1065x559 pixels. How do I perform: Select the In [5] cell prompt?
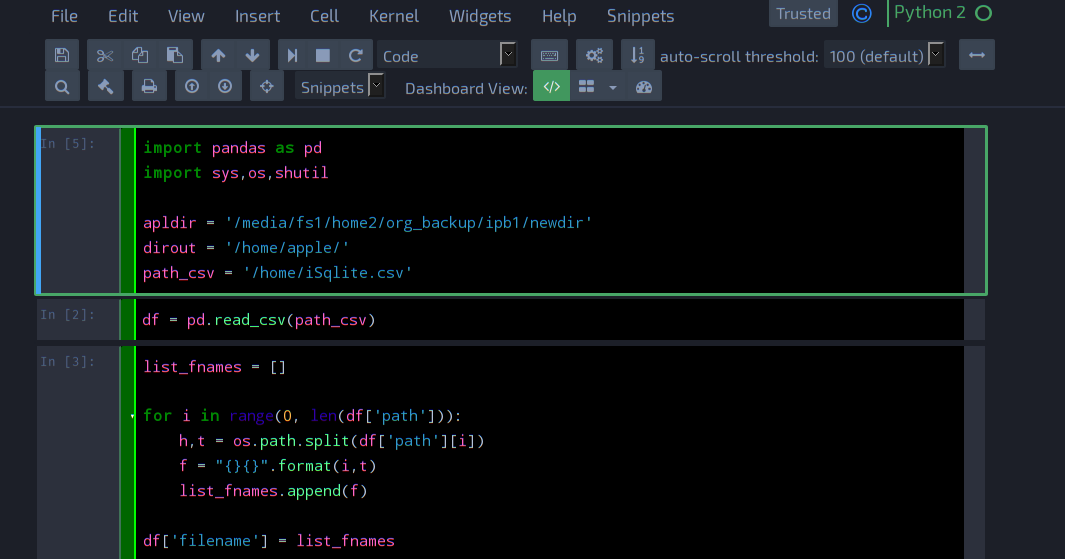(68, 144)
